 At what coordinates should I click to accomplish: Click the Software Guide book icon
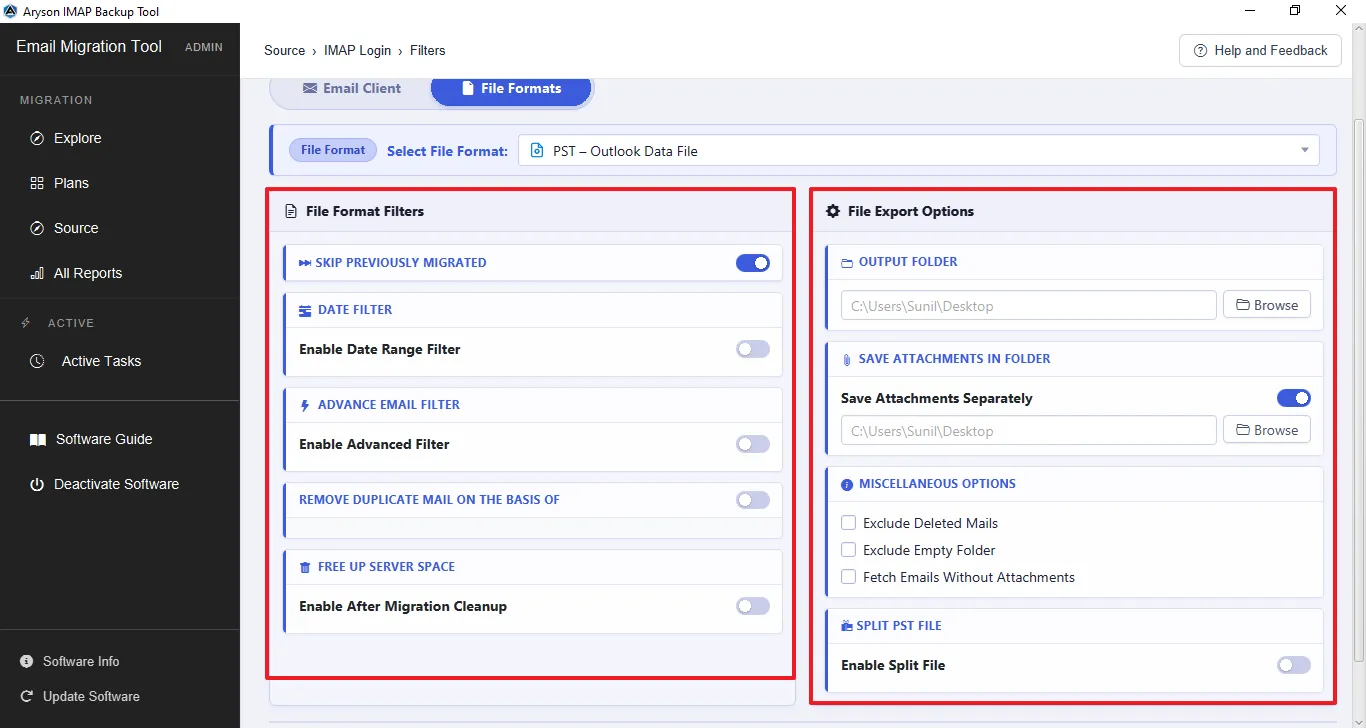tap(37, 439)
